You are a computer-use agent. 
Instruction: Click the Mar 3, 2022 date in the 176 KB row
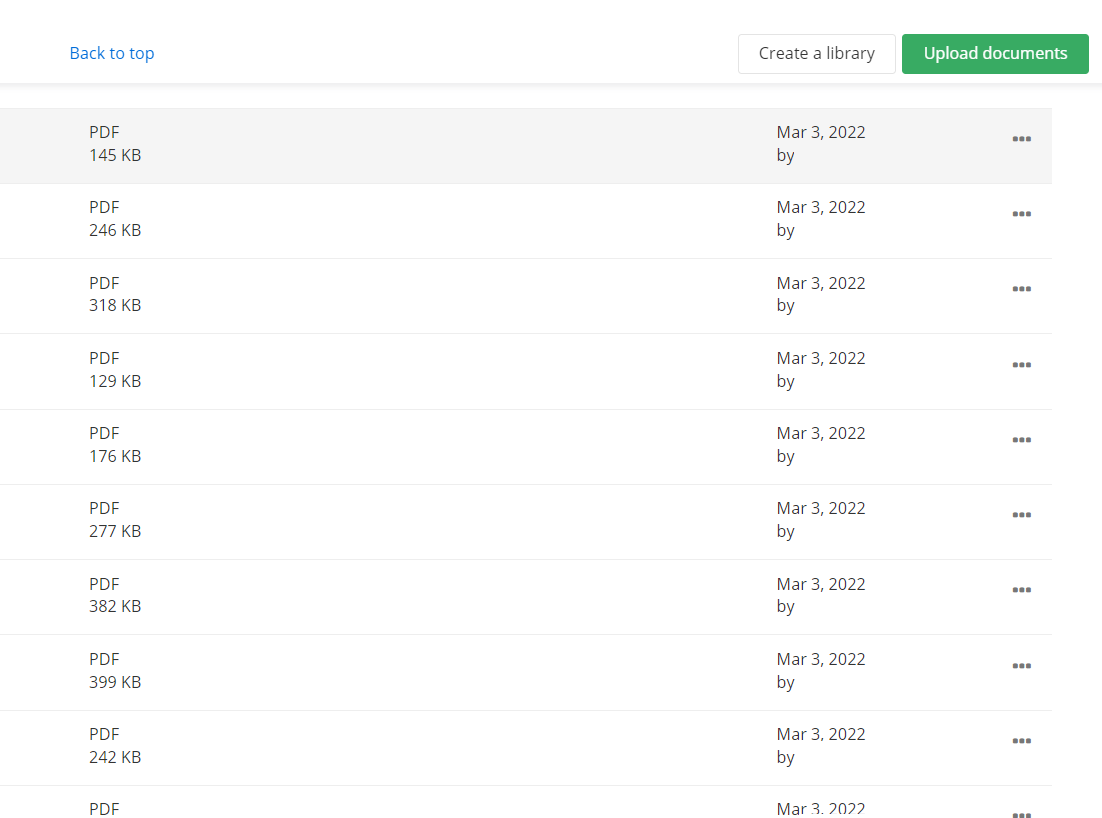point(821,434)
